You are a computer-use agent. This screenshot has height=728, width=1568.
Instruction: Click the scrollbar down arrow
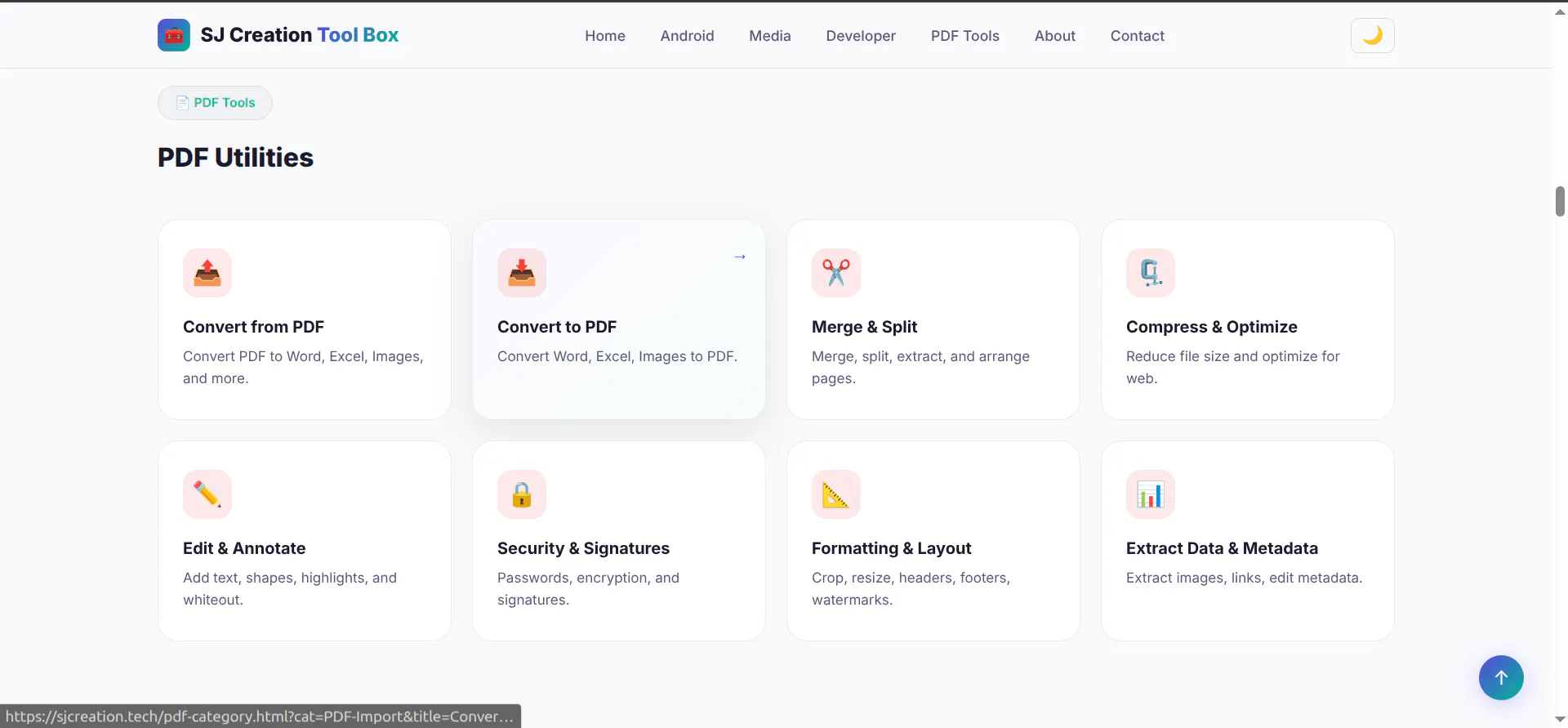pyautogui.click(x=1560, y=719)
